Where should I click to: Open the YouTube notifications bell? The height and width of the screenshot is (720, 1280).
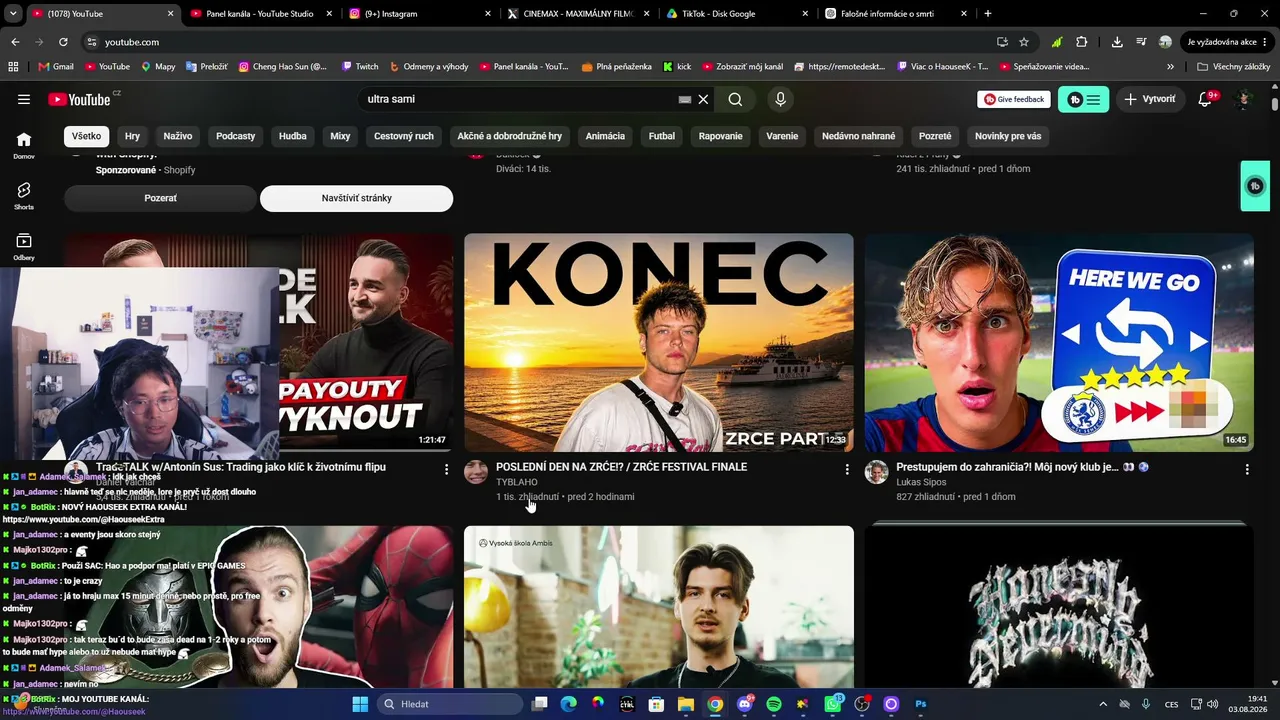[1206, 99]
